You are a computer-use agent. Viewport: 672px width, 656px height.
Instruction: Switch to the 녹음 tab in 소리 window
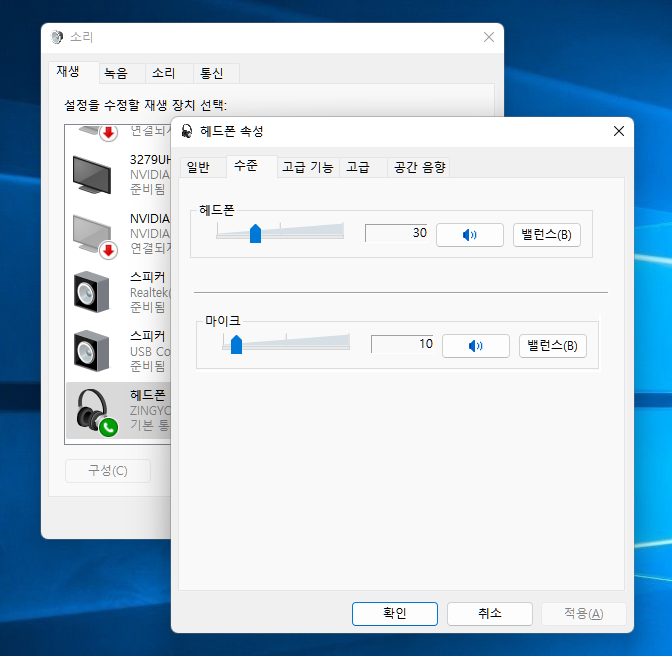pyautogui.click(x=122, y=73)
